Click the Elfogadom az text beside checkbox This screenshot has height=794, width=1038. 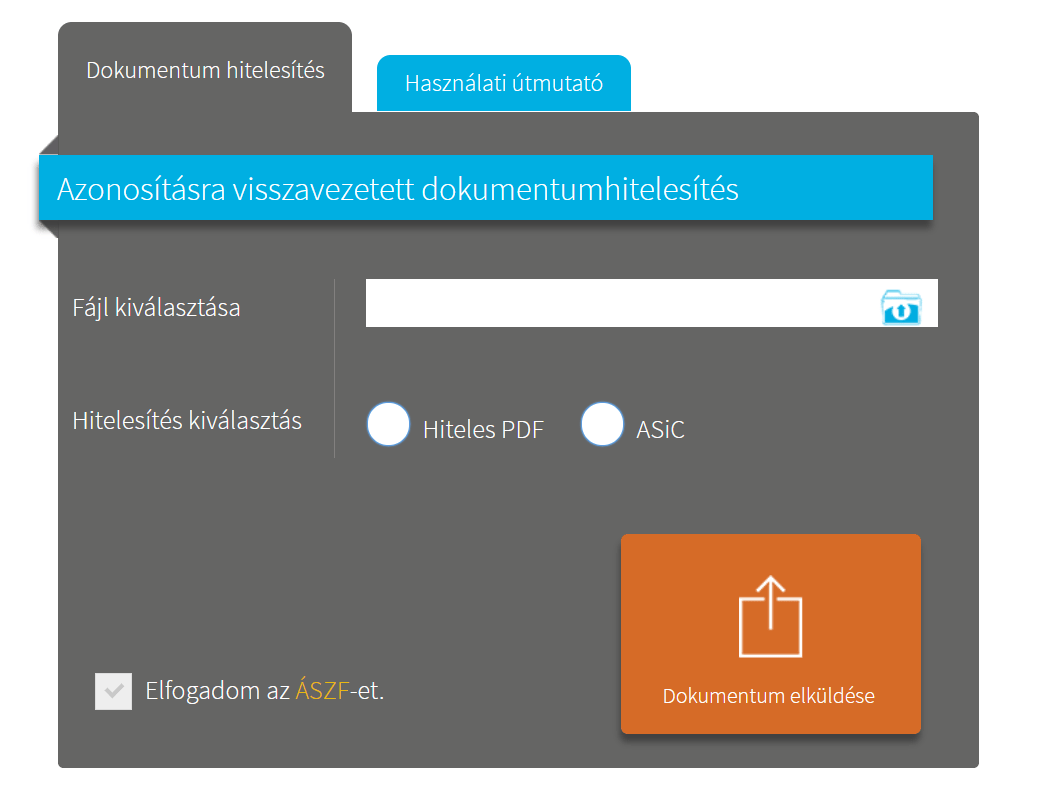217,690
